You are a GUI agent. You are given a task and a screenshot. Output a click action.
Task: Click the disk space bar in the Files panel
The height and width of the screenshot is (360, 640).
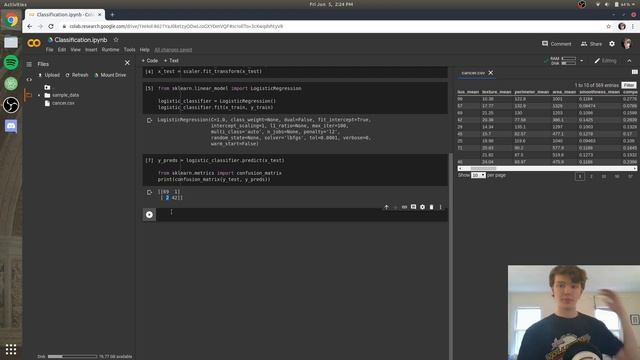click(x=72, y=356)
